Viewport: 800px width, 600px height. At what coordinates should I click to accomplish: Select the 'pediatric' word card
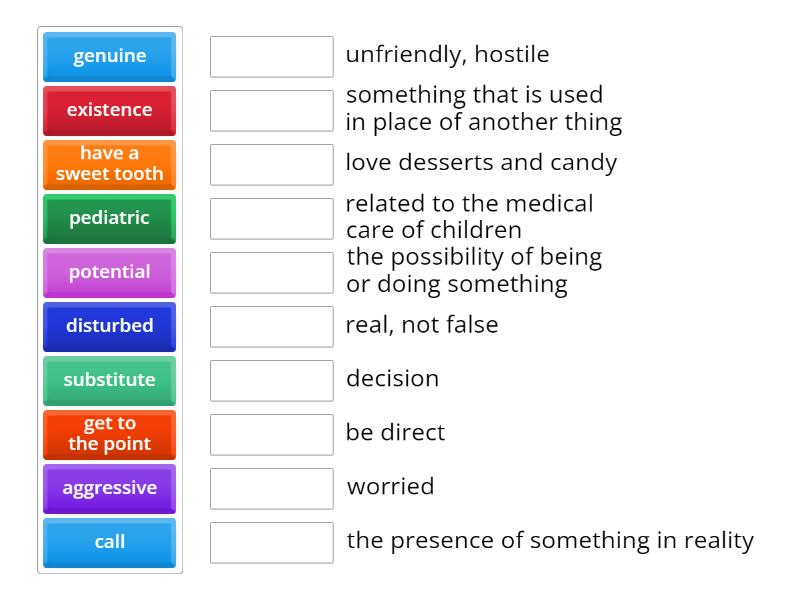(x=109, y=218)
